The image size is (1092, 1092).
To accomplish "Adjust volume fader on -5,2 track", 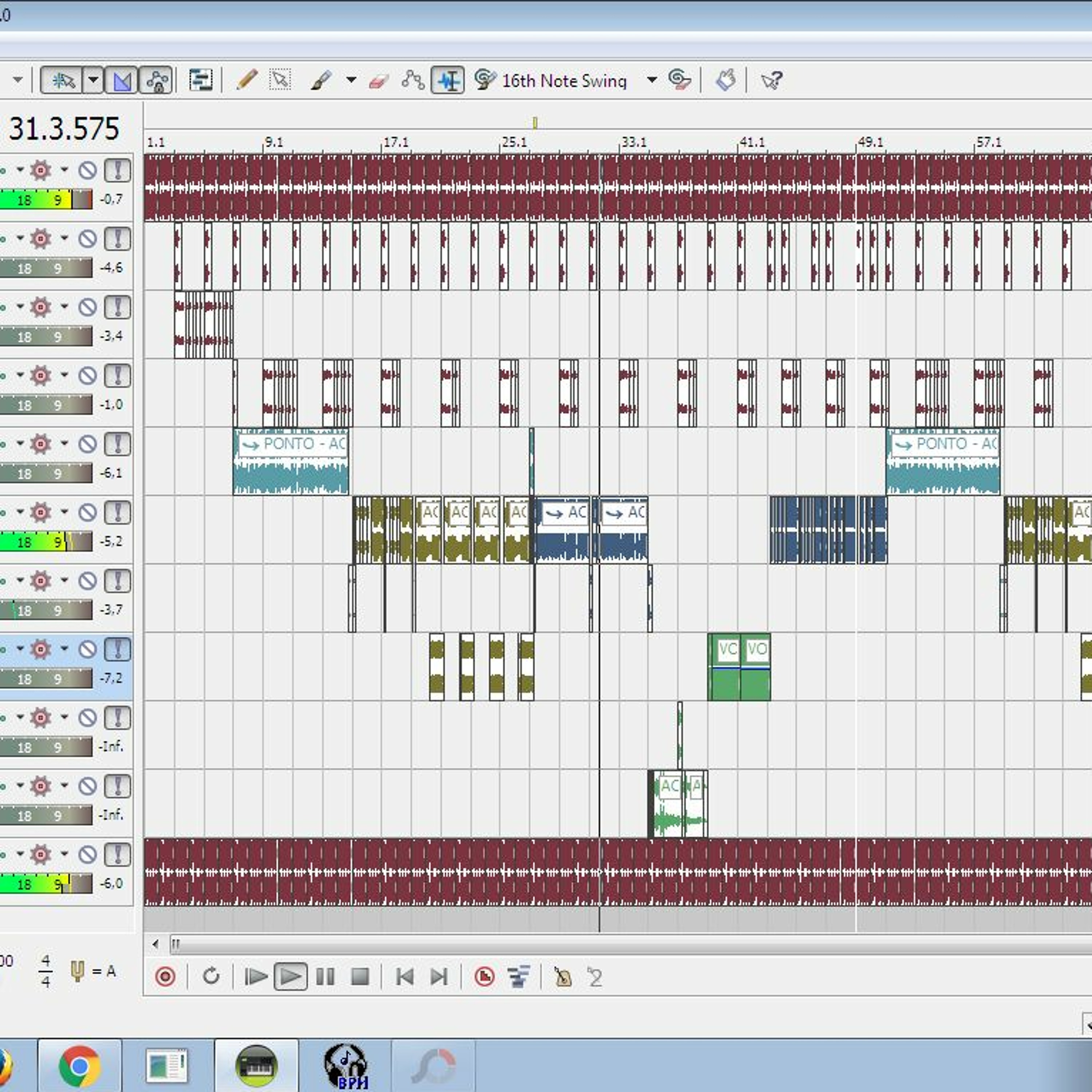I will pos(45,542).
